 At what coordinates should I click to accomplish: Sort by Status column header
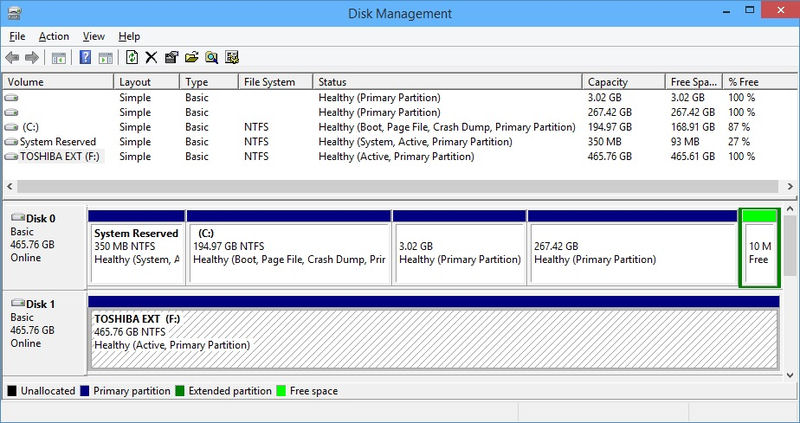447,82
